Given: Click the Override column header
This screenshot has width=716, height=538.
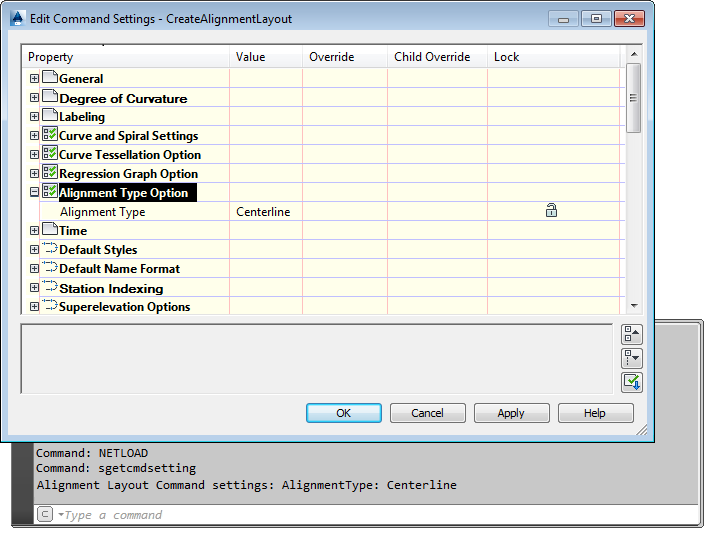Looking at the screenshot, I should click(x=345, y=57).
